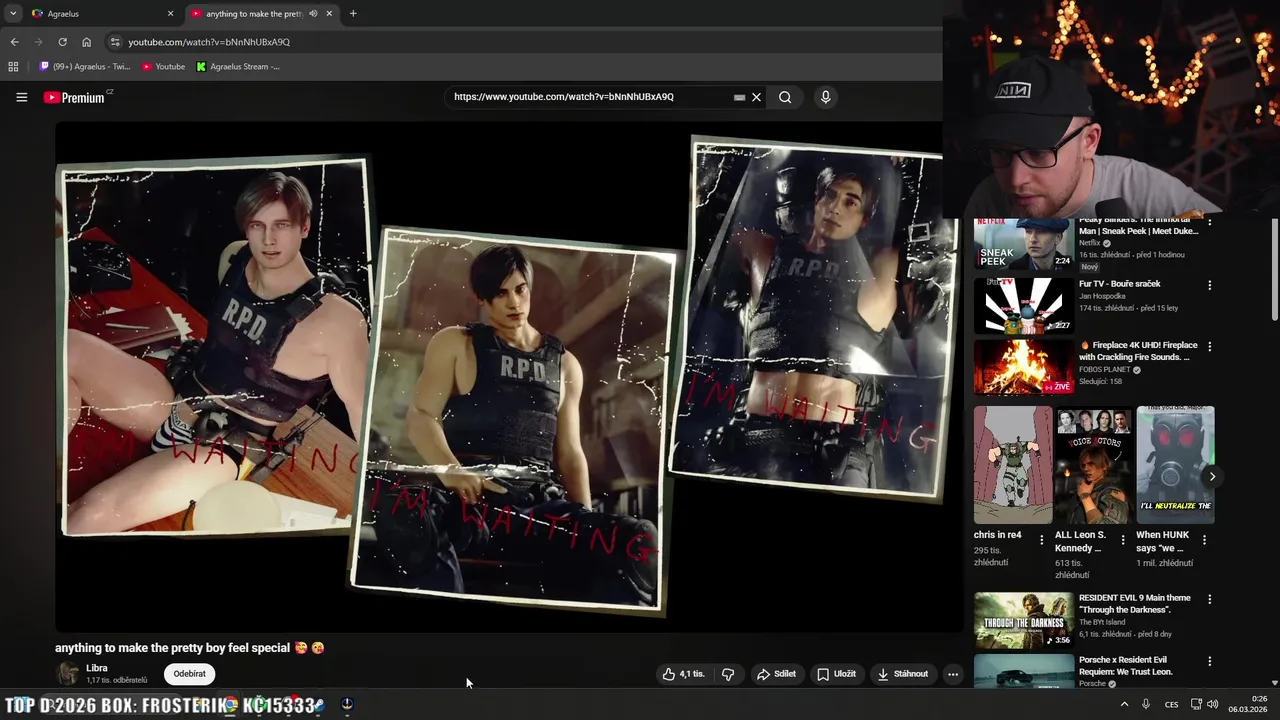The width and height of the screenshot is (1280, 720).
Task: Open options for 'ALL Leon S. Kennedy' short
Action: (x=1123, y=540)
